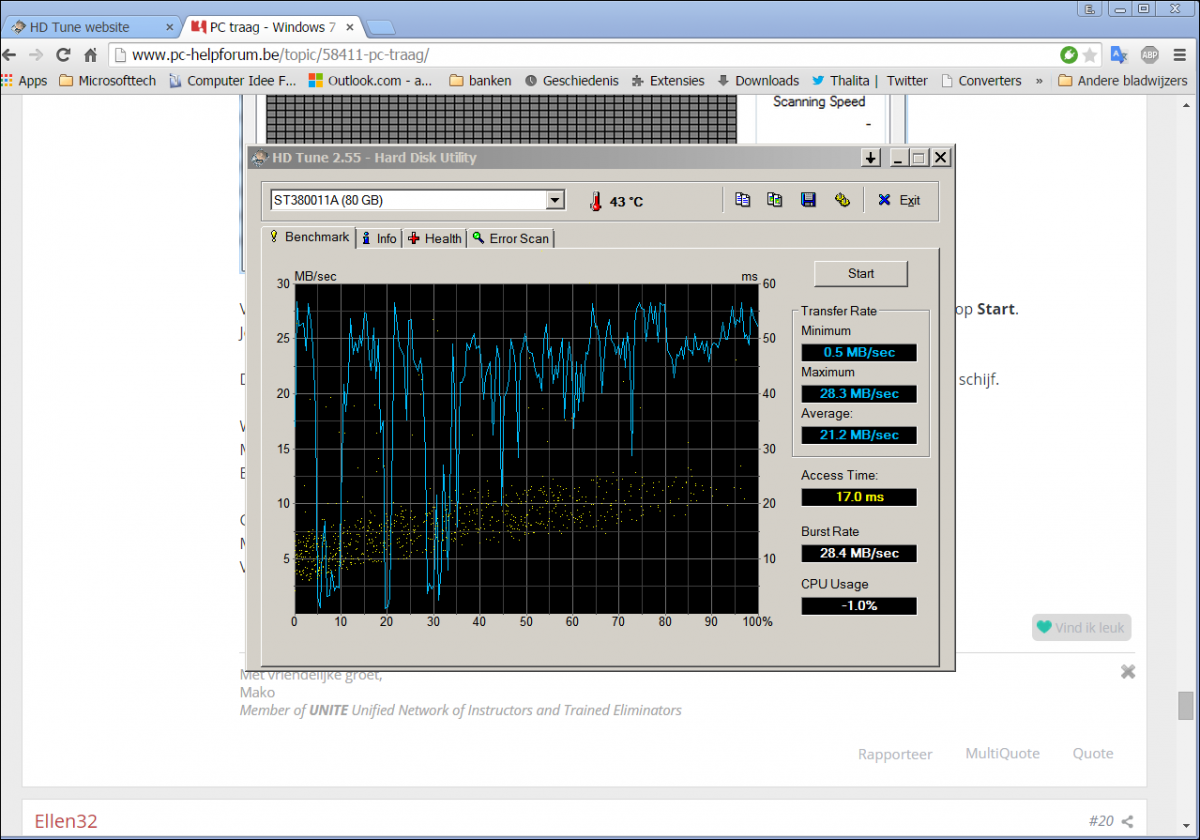1200x840 pixels.
Task: Click the browser vertical scrollbar thumb
Action: (x=1185, y=705)
